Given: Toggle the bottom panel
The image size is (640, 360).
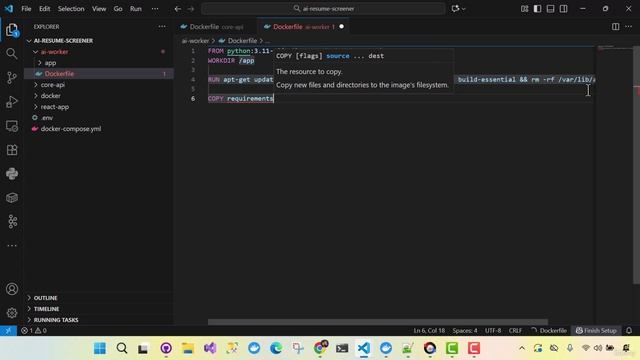Looking at the screenshot, I should 551,9.
